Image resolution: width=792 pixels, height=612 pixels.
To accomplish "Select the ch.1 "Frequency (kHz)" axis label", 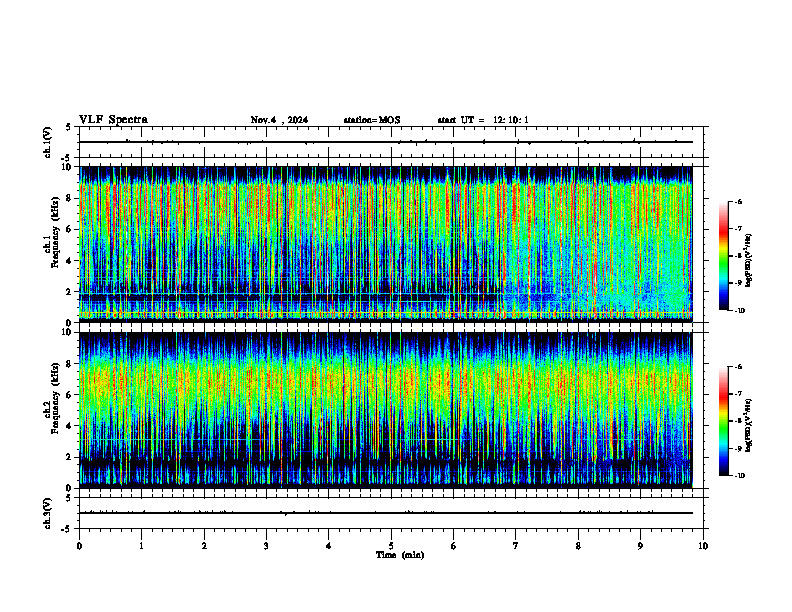I will click(x=55, y=232).
